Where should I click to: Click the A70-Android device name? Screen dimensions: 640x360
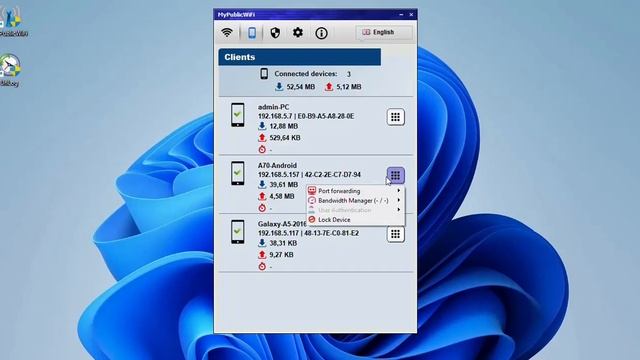[x=277, y=165]
